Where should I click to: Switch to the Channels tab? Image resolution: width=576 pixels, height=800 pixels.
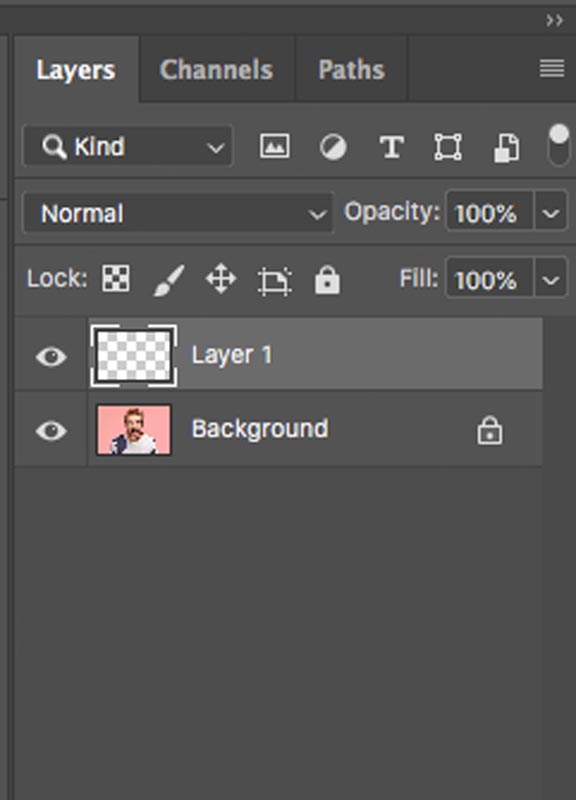[216, 69]
